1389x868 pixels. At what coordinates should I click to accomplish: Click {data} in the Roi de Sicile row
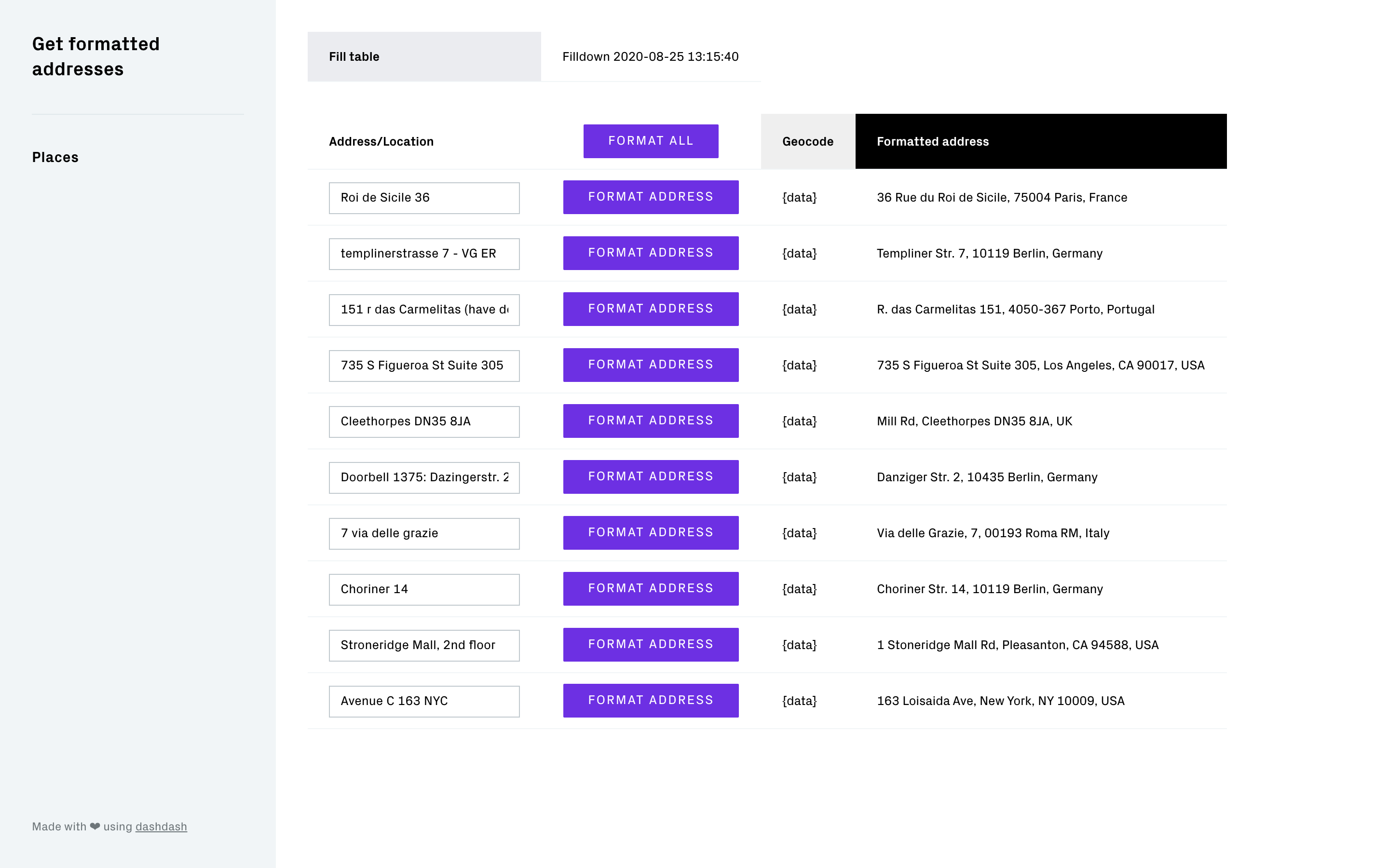pyautogui.click(x=799, y=198)
